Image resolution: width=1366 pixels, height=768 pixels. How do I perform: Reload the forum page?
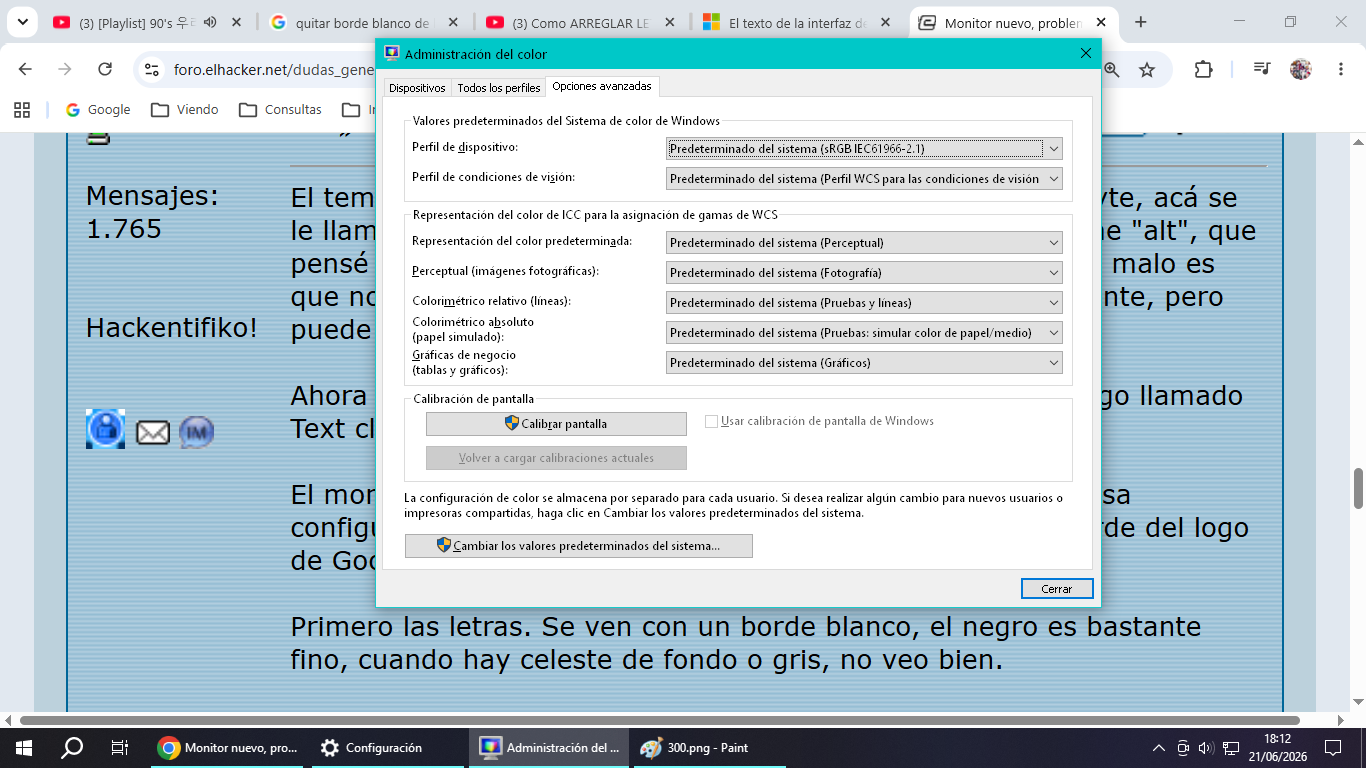pyautogui.click(x=105, y=69)
